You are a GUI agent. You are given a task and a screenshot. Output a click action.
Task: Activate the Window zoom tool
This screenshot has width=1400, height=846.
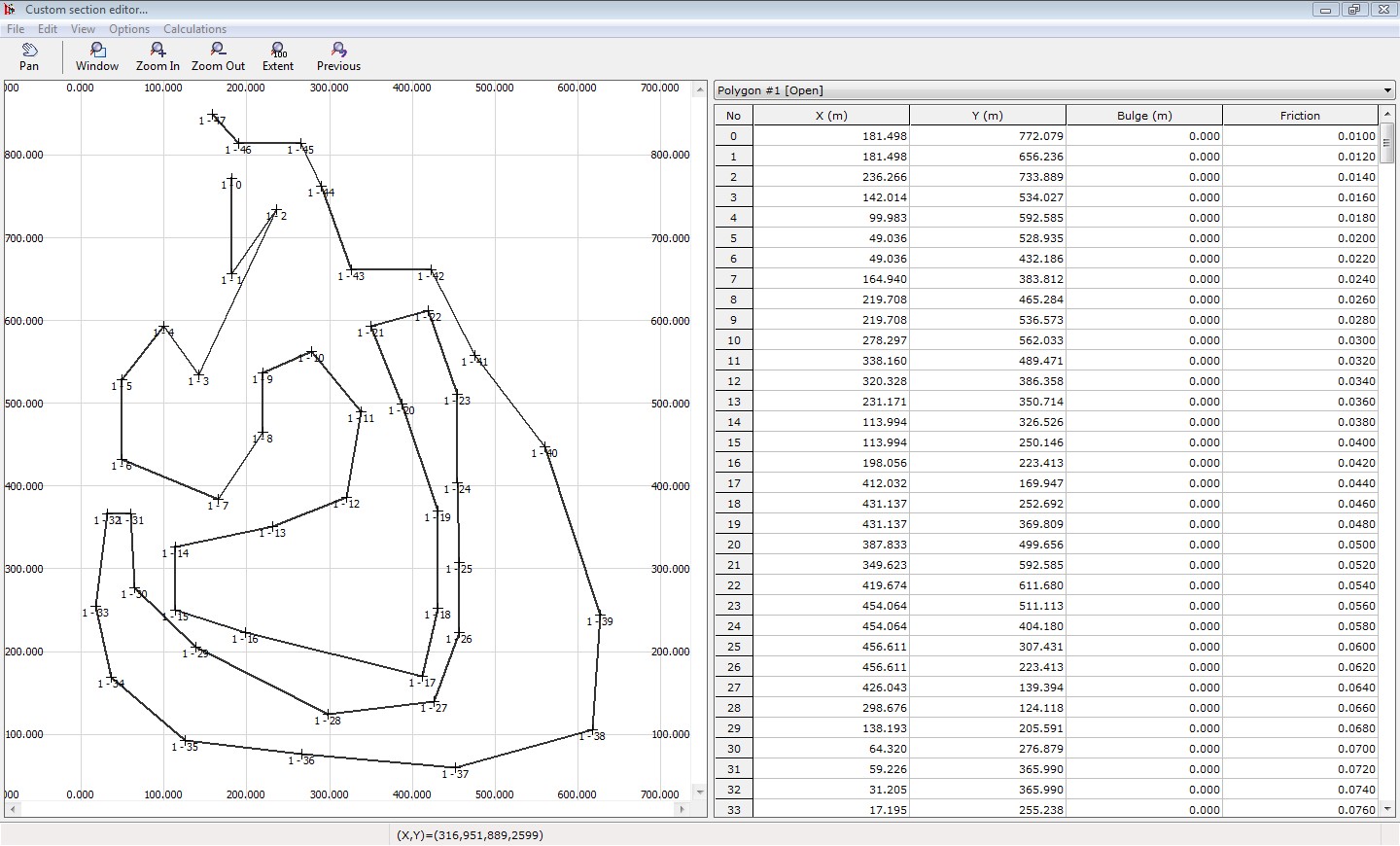97,56
